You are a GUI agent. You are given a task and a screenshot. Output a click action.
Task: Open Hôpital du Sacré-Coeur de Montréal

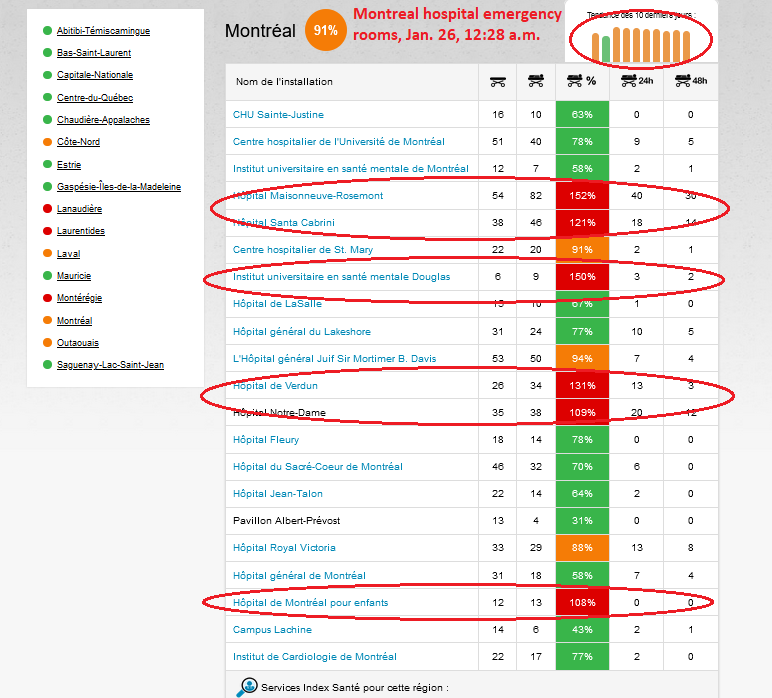click(318, 467)
